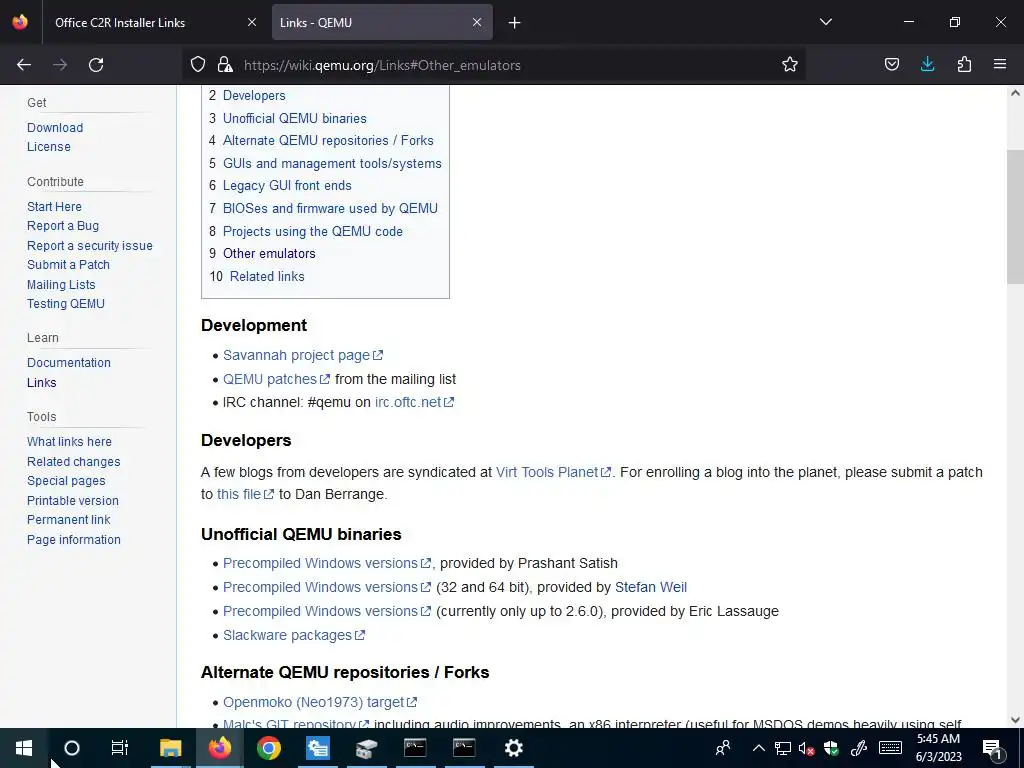This screenshot has height=768, width=1024.
Task: Open the Settings gear on taskbar
Action: 514,748
